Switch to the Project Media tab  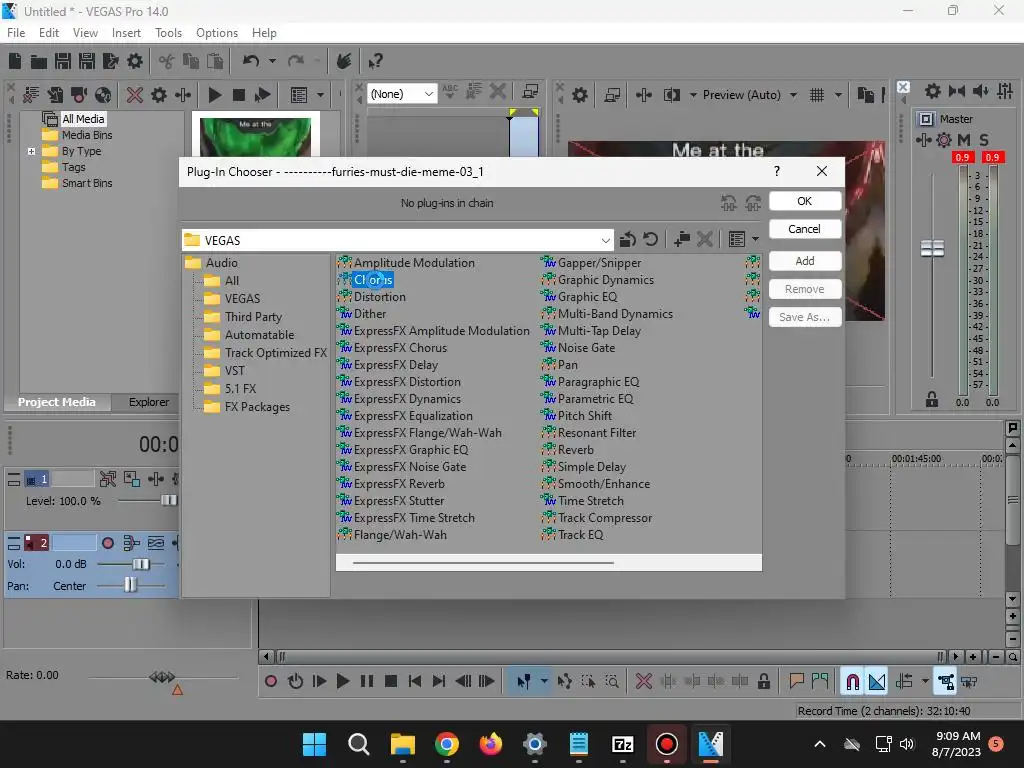coord(57,402)
